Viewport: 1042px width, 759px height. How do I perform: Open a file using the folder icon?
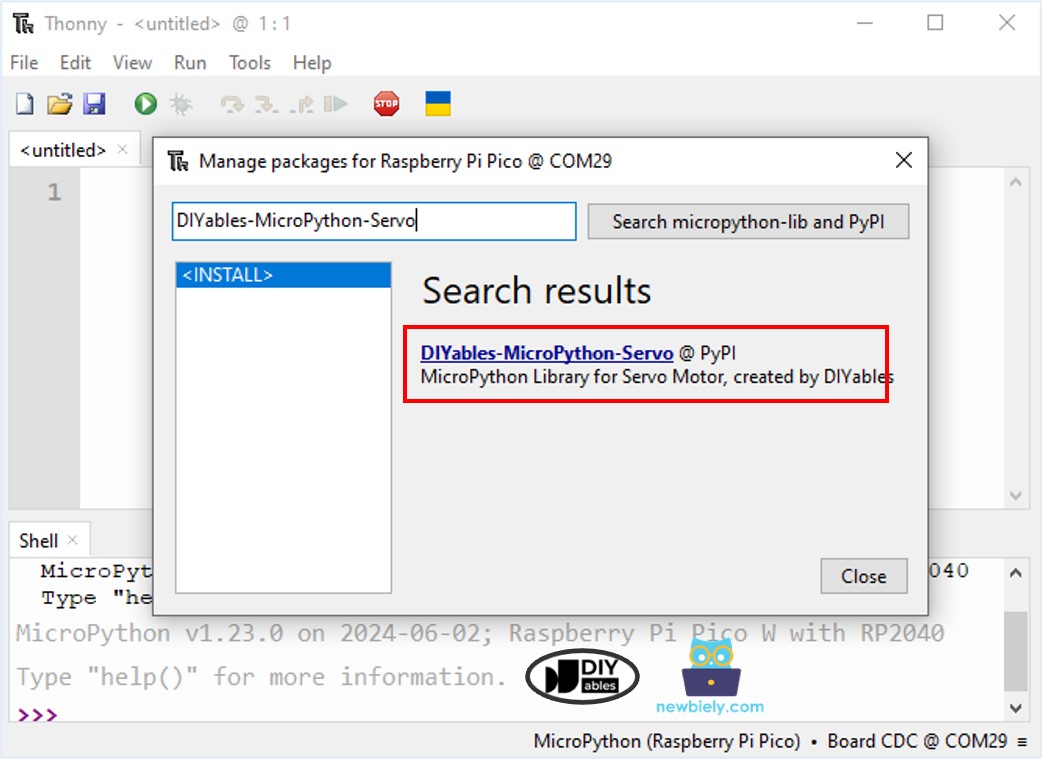pos(60,104)
